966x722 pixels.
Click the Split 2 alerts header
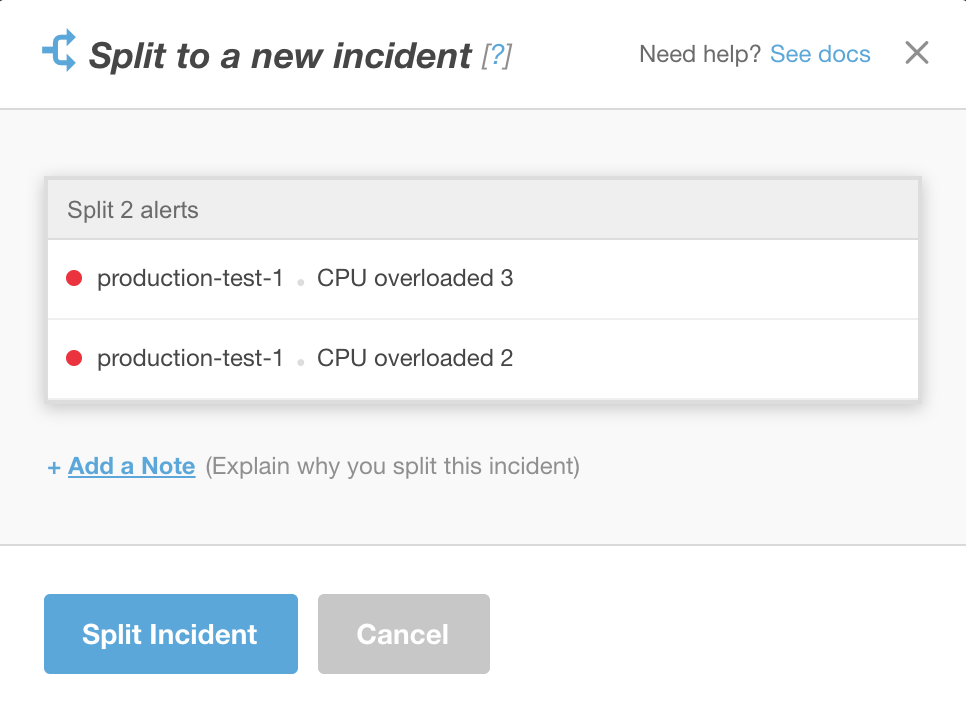click(133, 210)
